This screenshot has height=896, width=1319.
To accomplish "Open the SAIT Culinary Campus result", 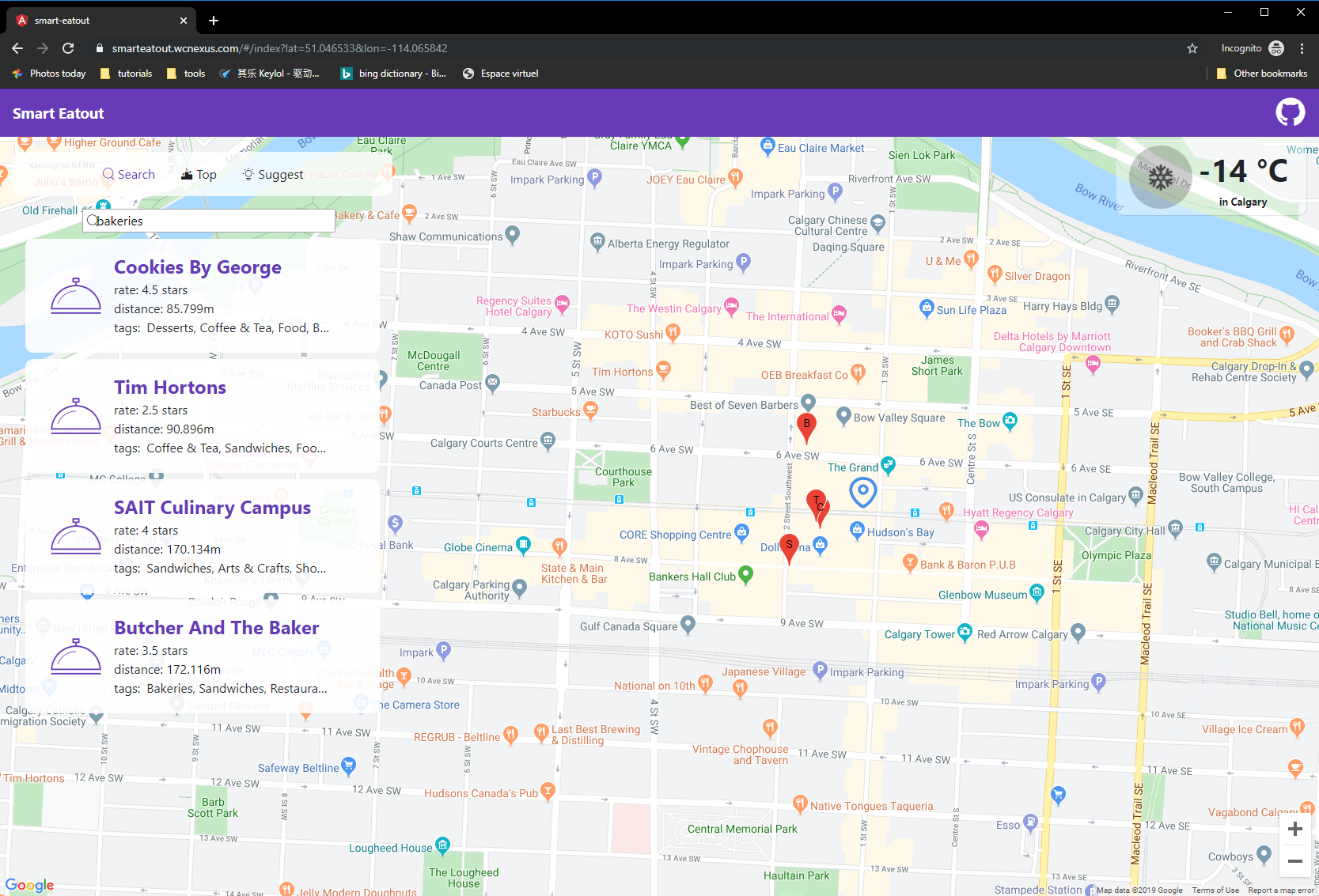I will [203, 536].
